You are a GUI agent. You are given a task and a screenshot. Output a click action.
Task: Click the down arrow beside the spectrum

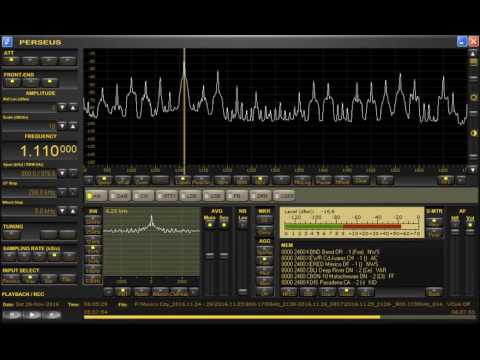point(473,170)
